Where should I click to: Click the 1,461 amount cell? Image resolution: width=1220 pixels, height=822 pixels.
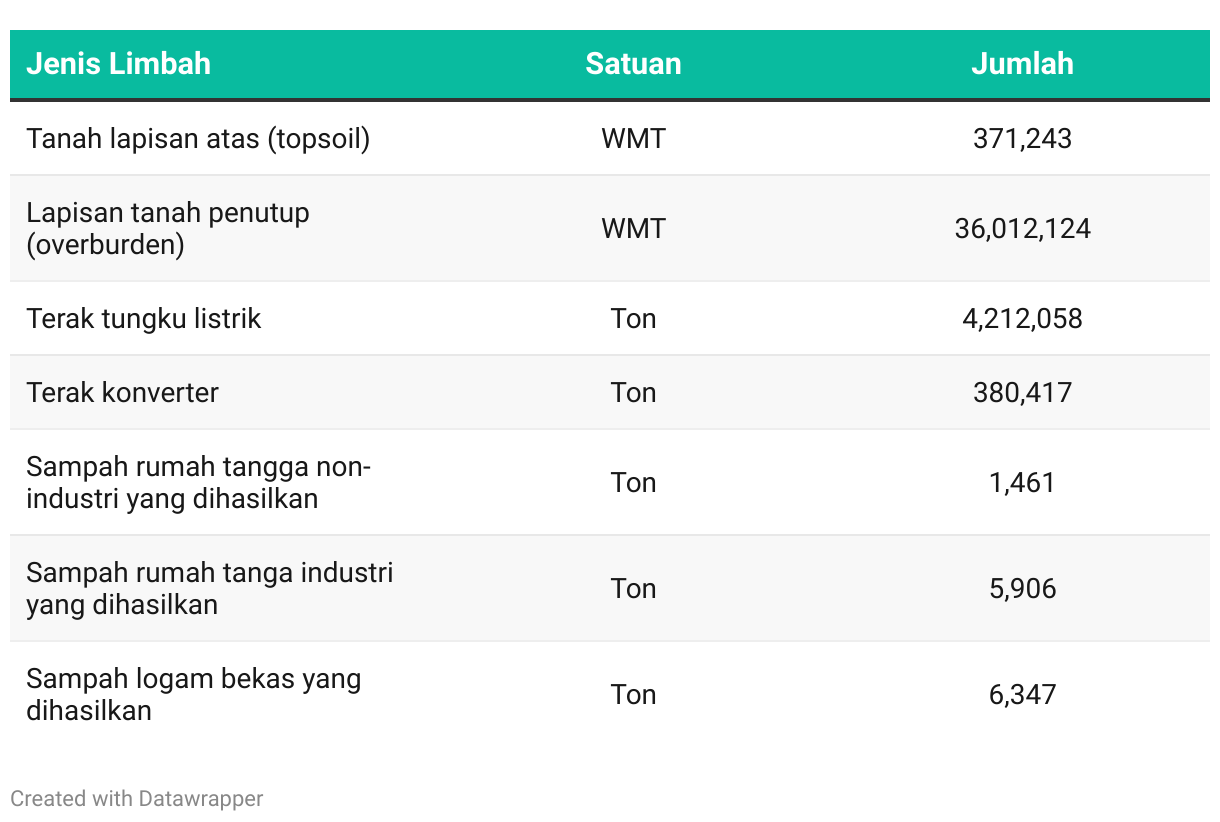point(1022,482)
